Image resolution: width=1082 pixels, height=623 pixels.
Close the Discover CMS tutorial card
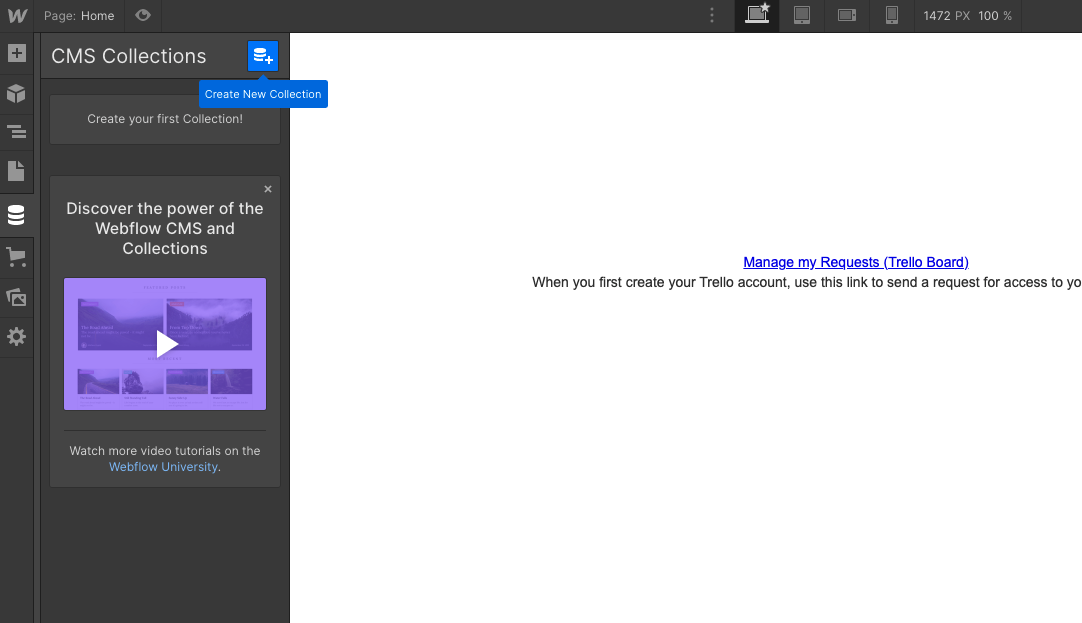coord(268,189)
